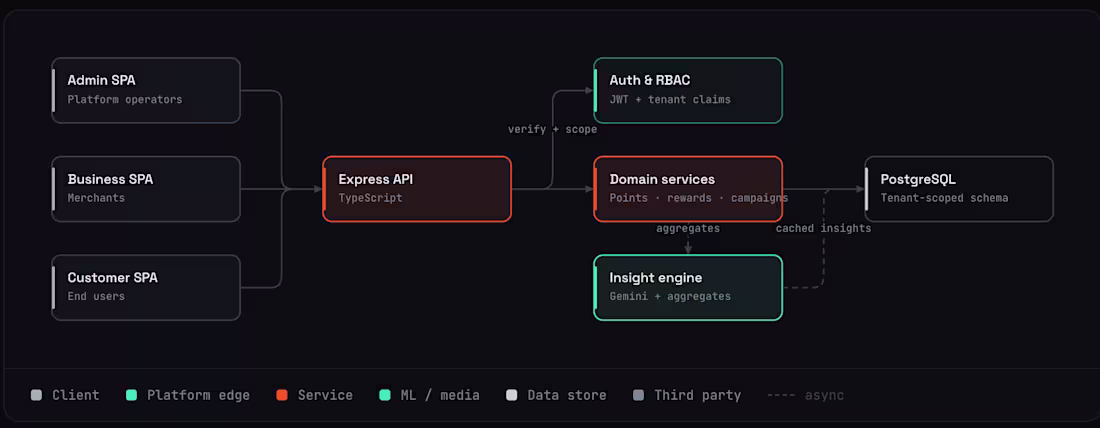The height and width of the screenshot is (428, 1100).
Task: Select the PostgreSQL data store node
Action: click(x=959, y=189)
